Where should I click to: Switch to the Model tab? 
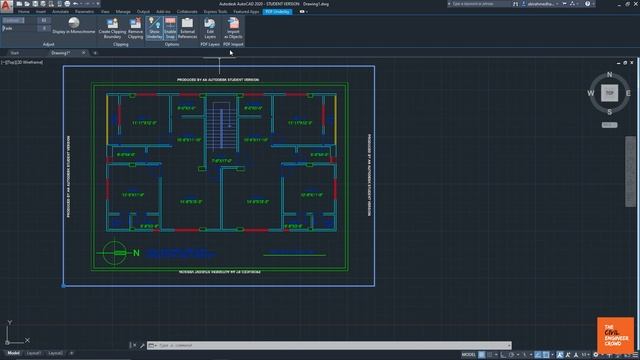(13, 353)
